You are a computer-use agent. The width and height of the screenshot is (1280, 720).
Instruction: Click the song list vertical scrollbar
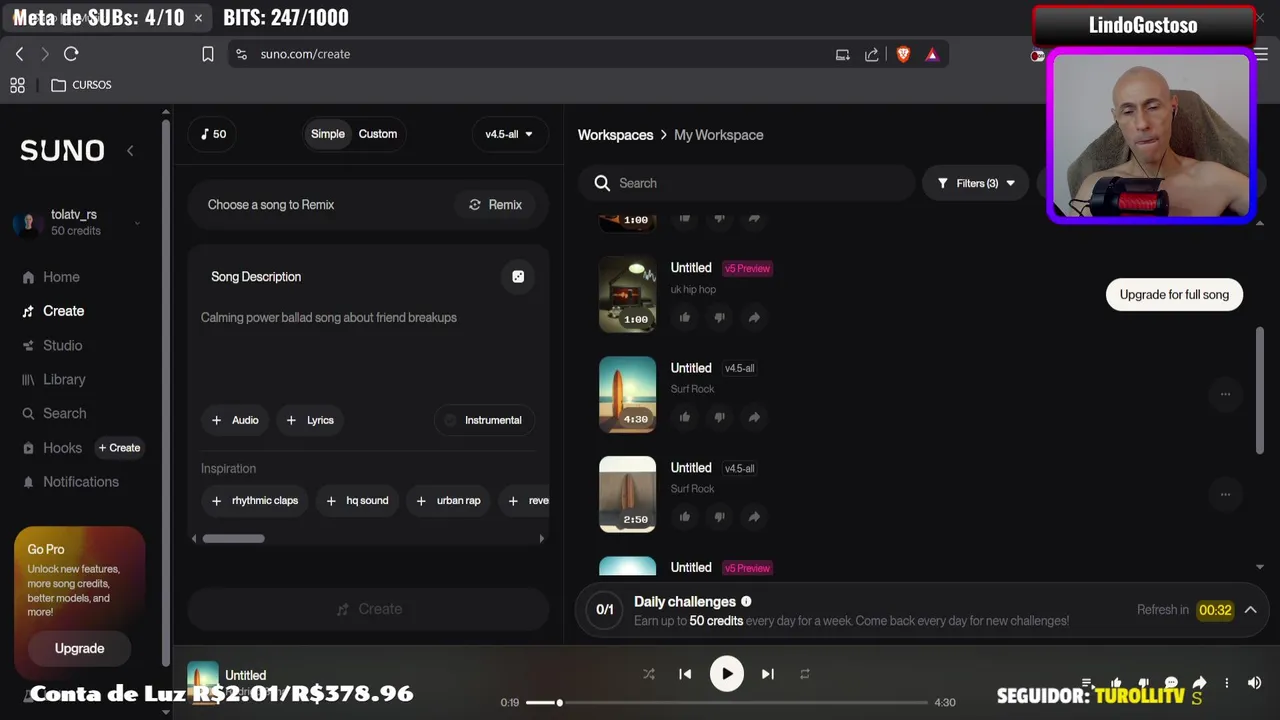click(1259, 390)
